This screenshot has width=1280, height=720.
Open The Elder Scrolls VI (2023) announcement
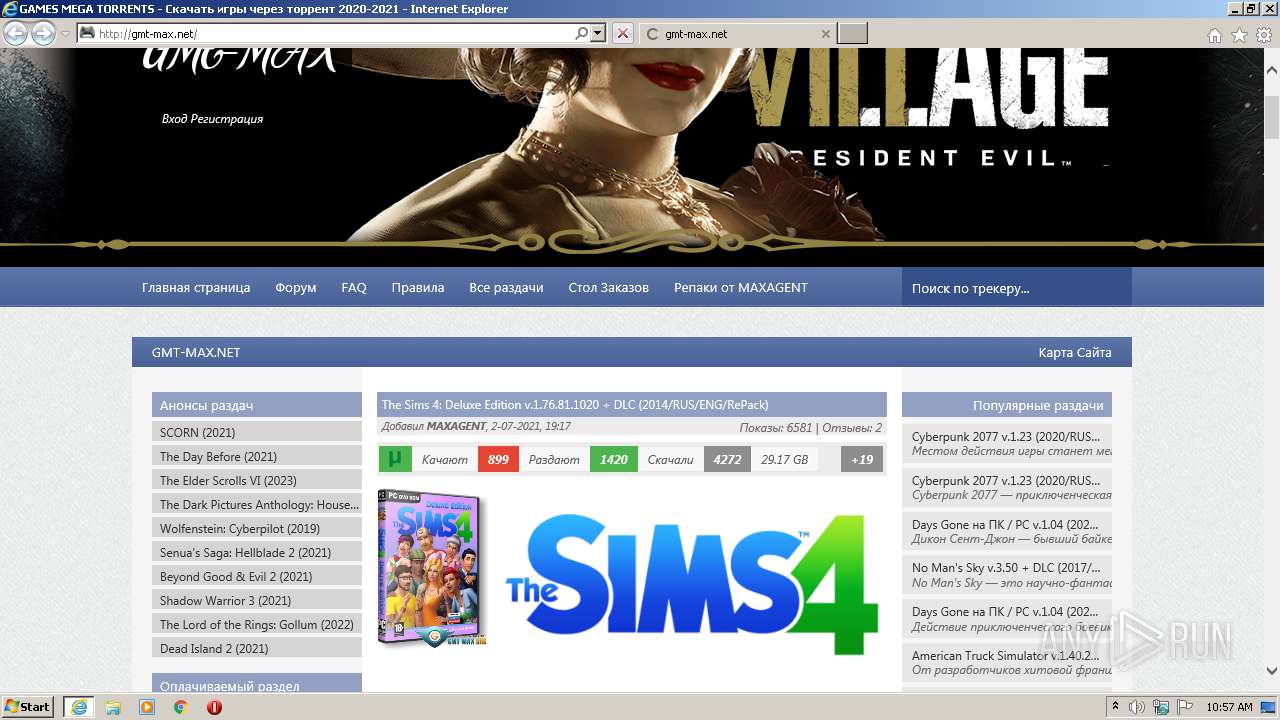[257, 480]
